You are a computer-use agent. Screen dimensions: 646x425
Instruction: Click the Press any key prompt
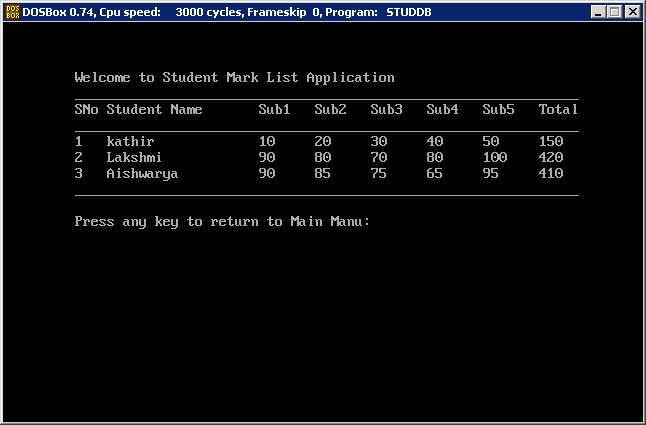coord(222,222)
